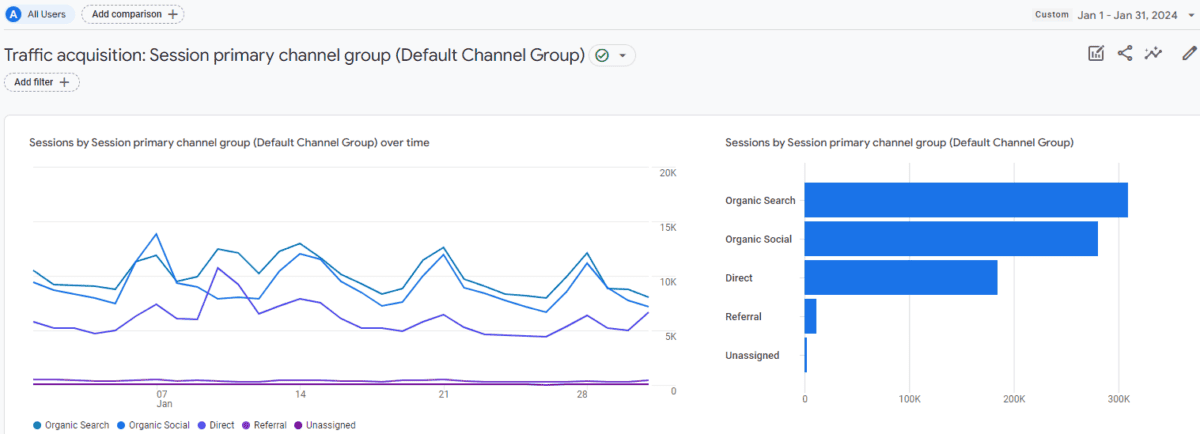The width and height of the screenshot is (1200, 434).
Task: Click the Customize report chart icon
Action: (1096, 54)
